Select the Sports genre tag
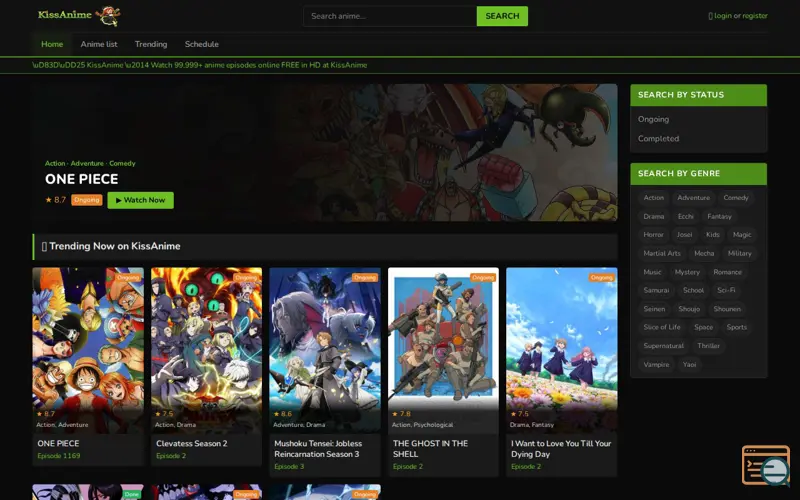The height and width of the screenshot is (500, 800). point(736,327)
